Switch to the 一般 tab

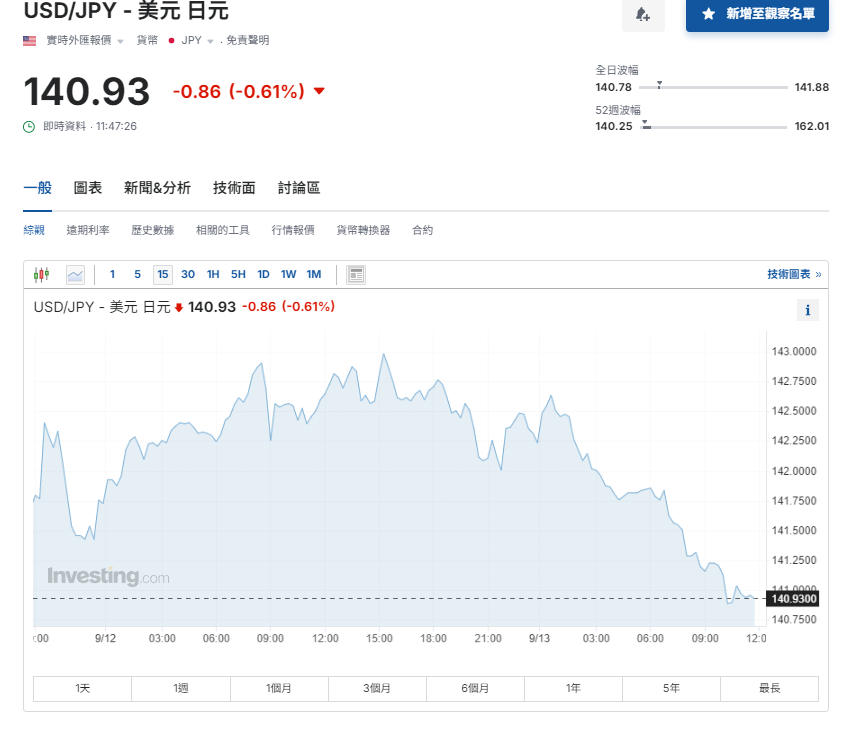pyautogui.click(x=38, y=188)
